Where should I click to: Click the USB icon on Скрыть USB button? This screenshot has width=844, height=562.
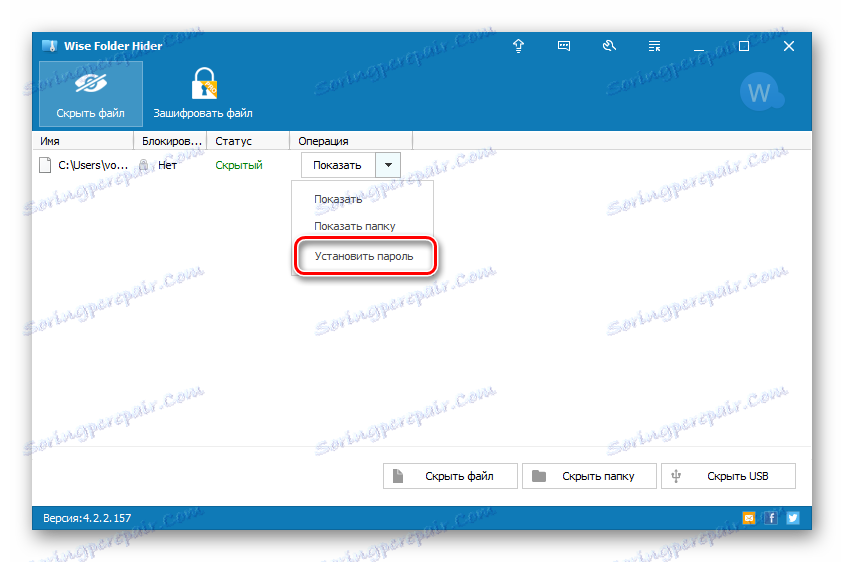click(x=676, y=476)
